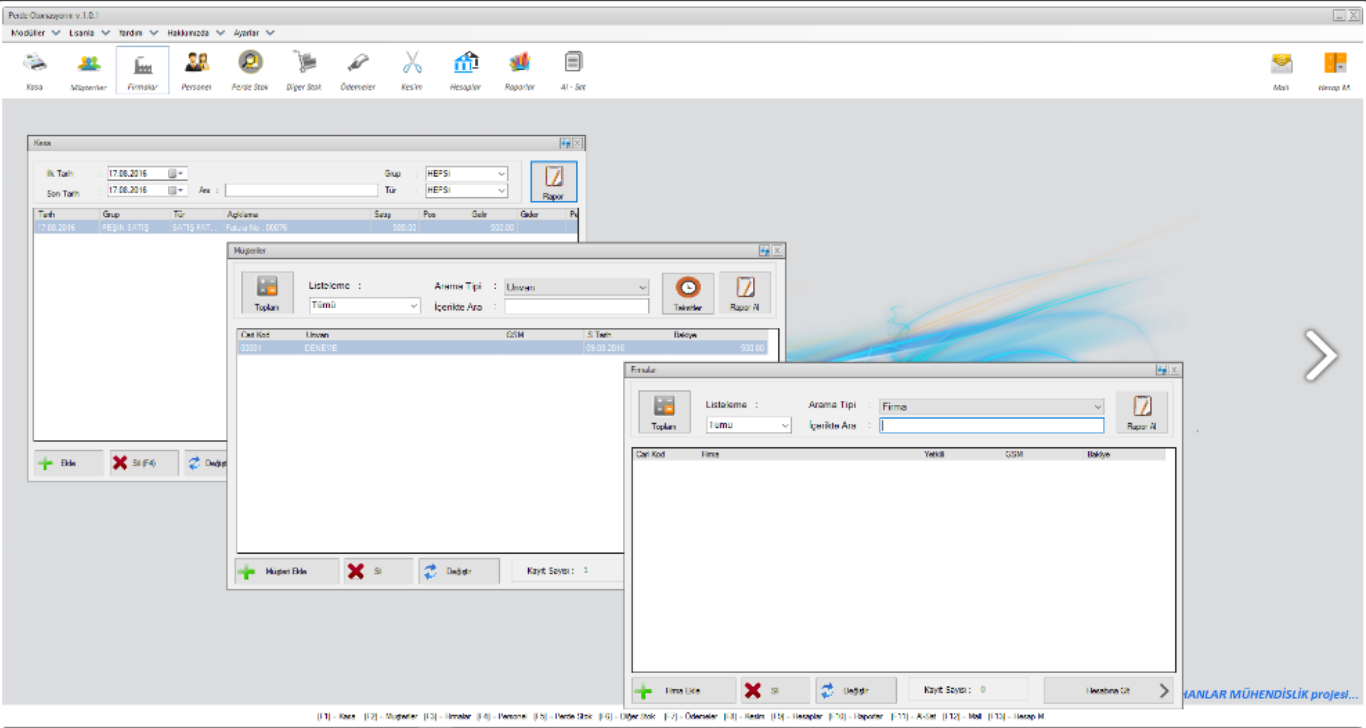The image size is (1366, 728).
Task: Click the Hesabına Git button
Action: click(1108, 691)
